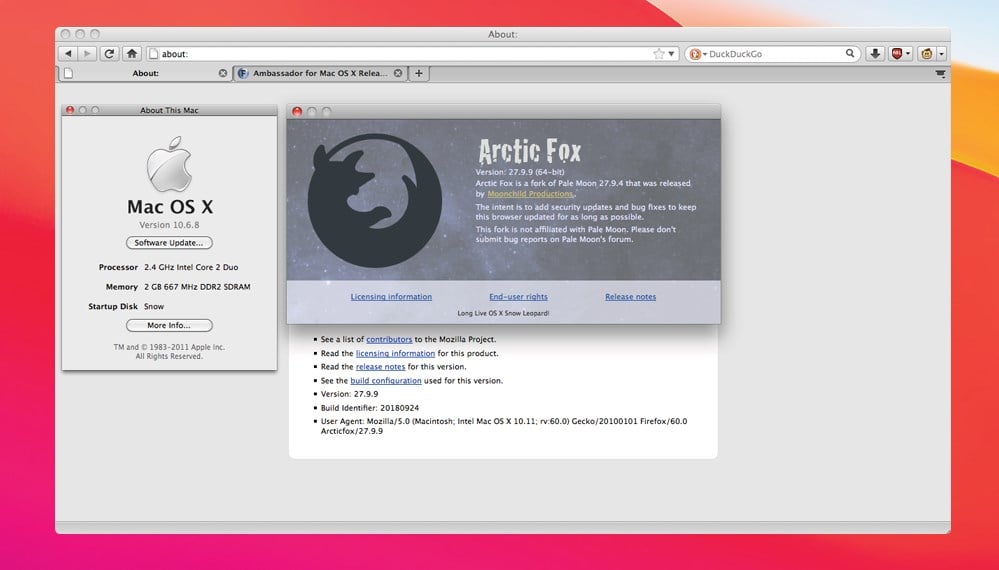Expand the ad-blocker dropdown arrow

908,53
